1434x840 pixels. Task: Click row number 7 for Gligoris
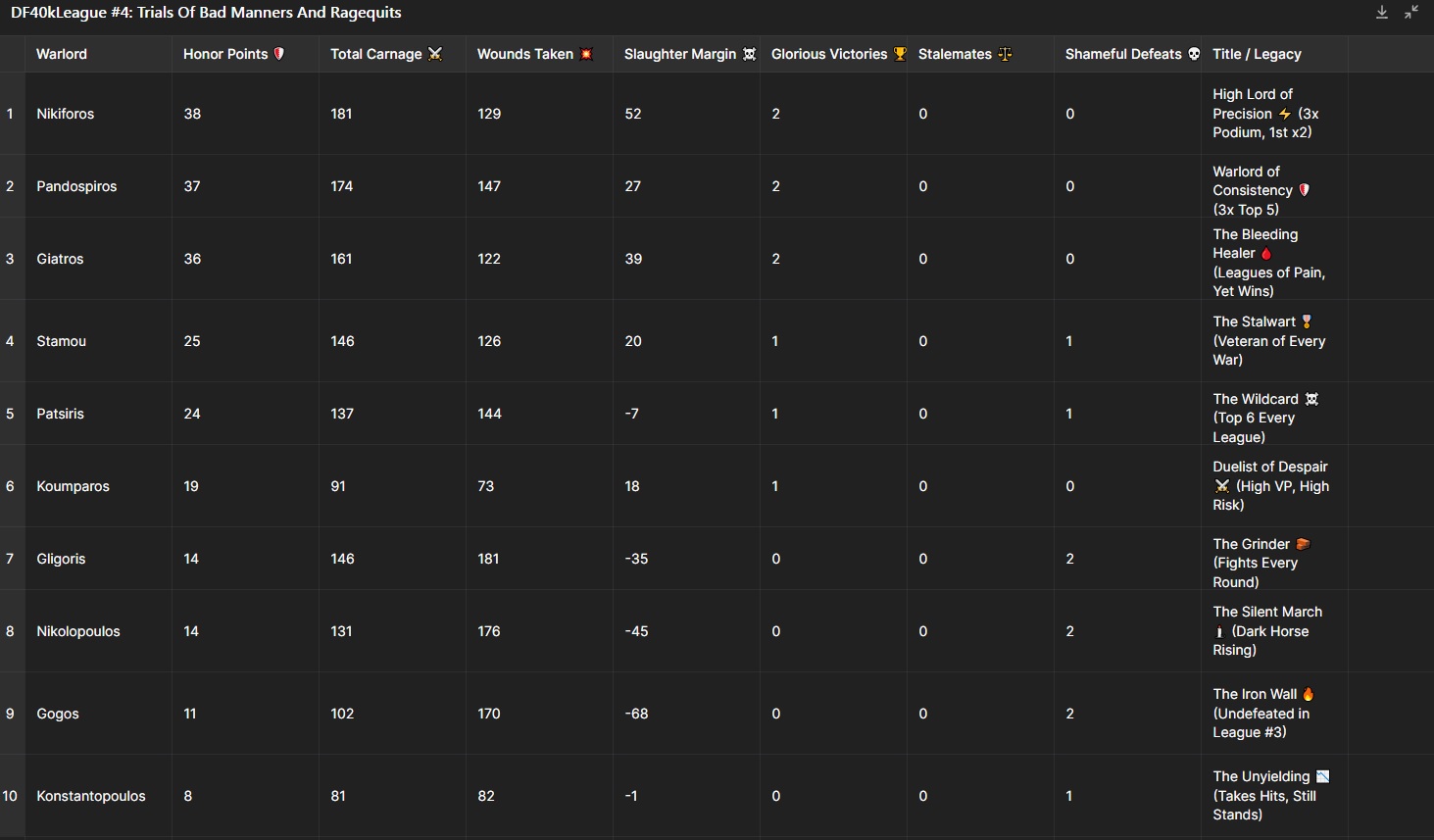pyautogui.click(x=10, y=559)
